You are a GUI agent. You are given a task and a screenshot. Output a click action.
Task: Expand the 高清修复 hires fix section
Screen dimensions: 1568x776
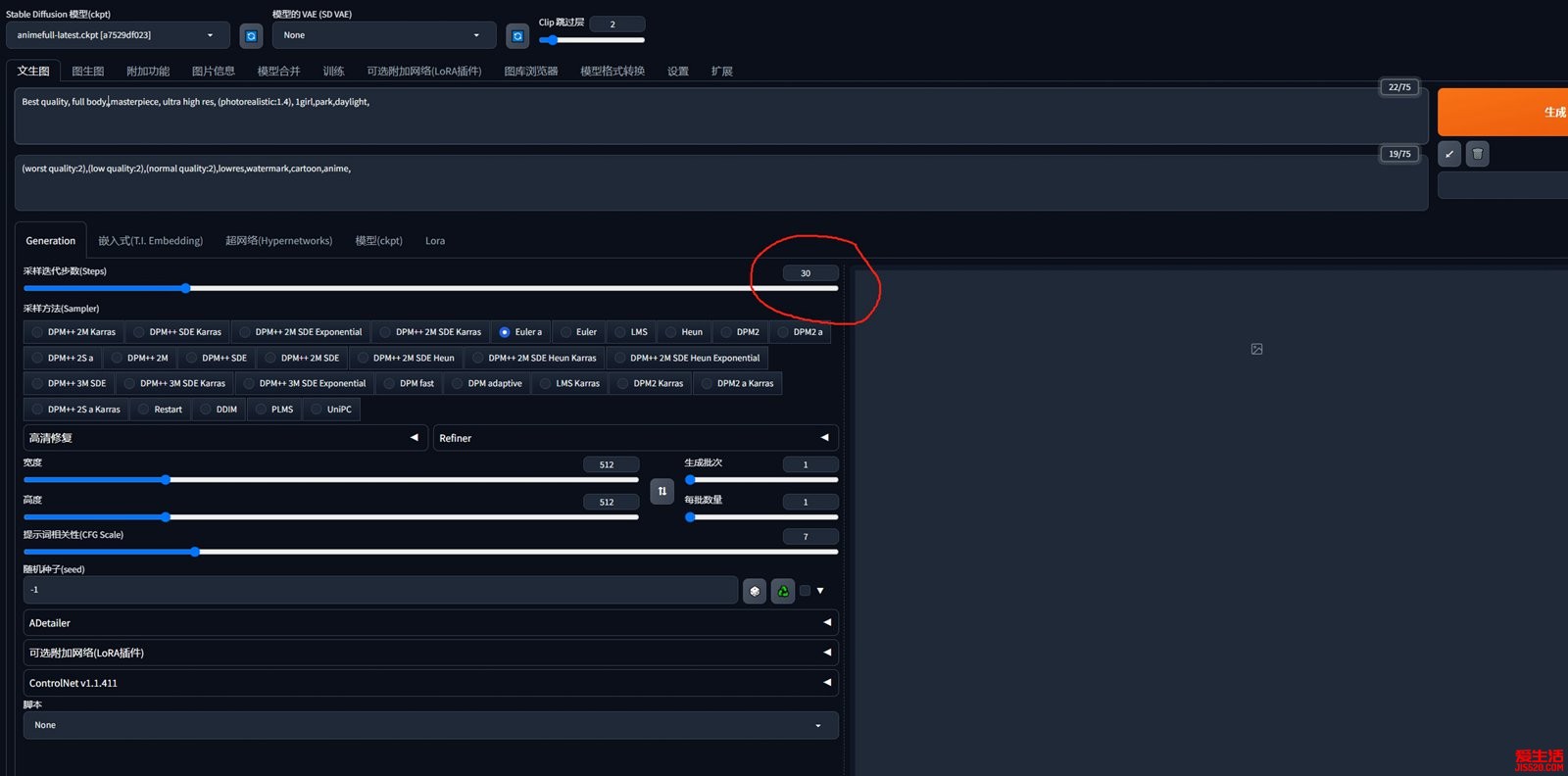pyautogui.click(x=223, y=438)
